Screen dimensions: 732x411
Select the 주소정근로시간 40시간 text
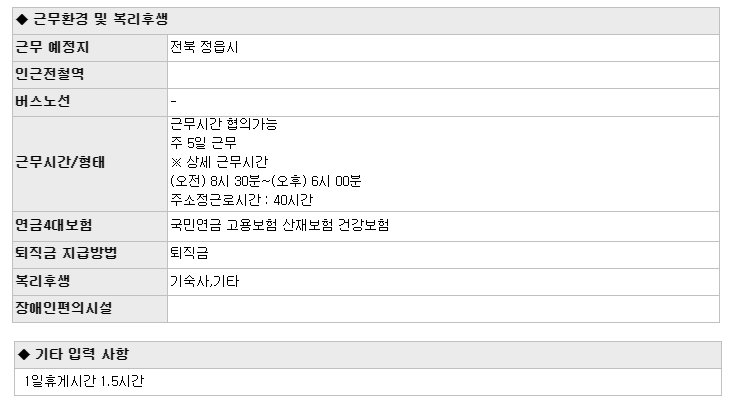241,200
